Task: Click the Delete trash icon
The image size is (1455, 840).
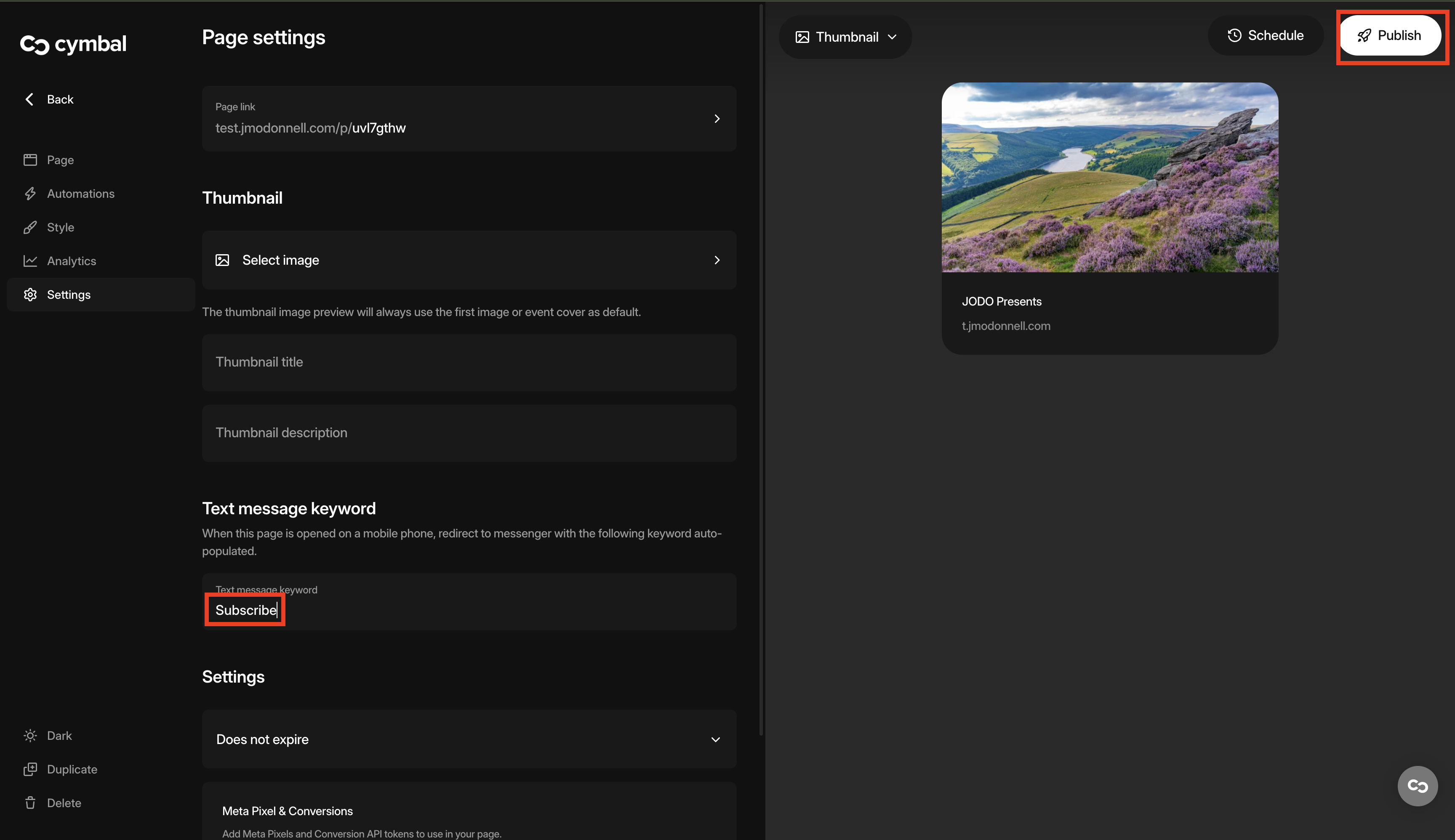Action: point(30,803)
